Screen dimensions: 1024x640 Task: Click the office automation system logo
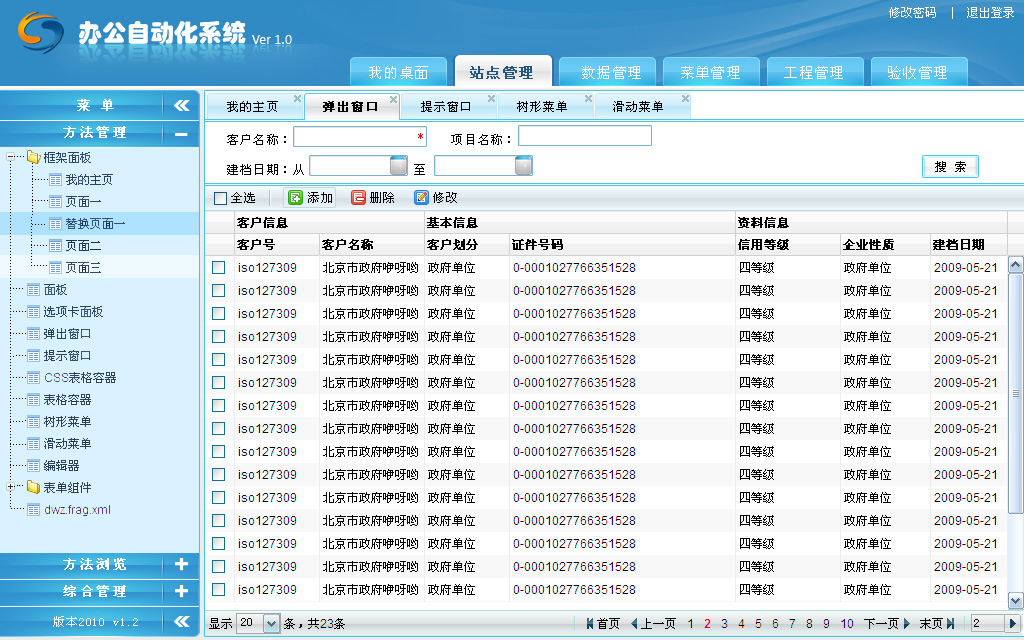tap(40, 31)
